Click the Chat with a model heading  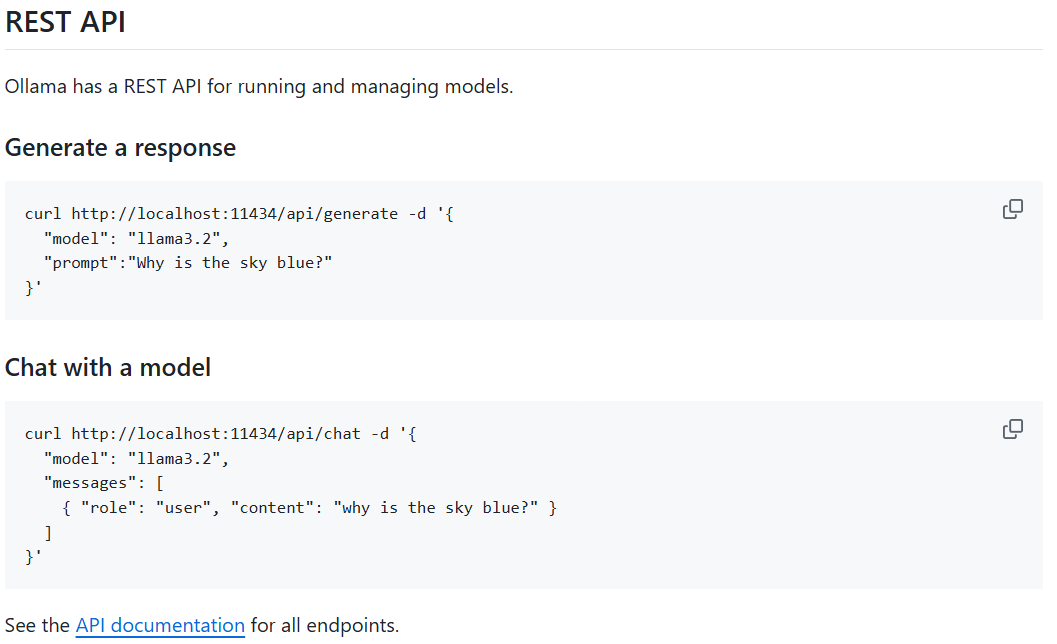tap(107, 367)
